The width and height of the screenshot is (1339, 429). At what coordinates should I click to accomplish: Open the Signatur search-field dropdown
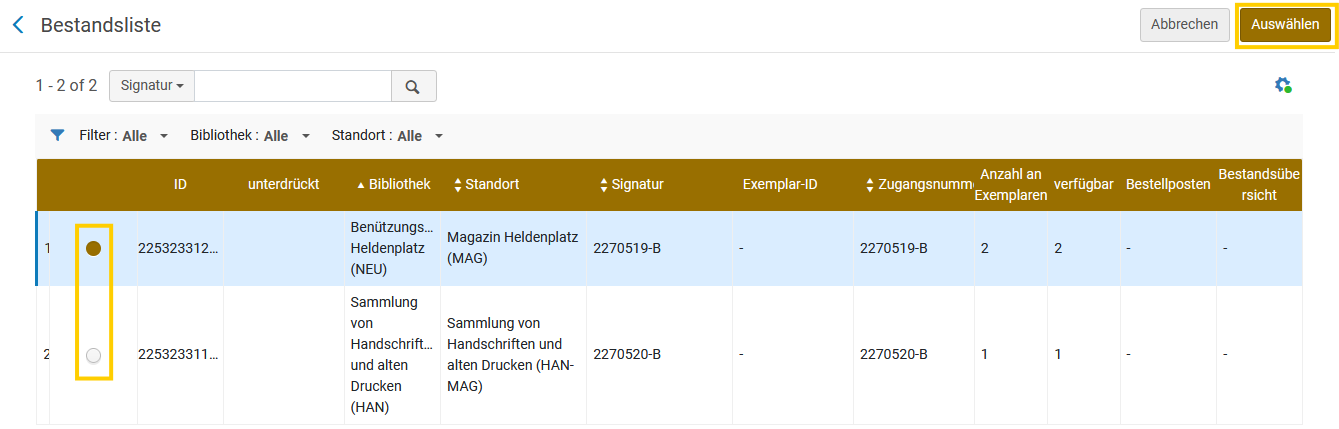pos(152,86)
